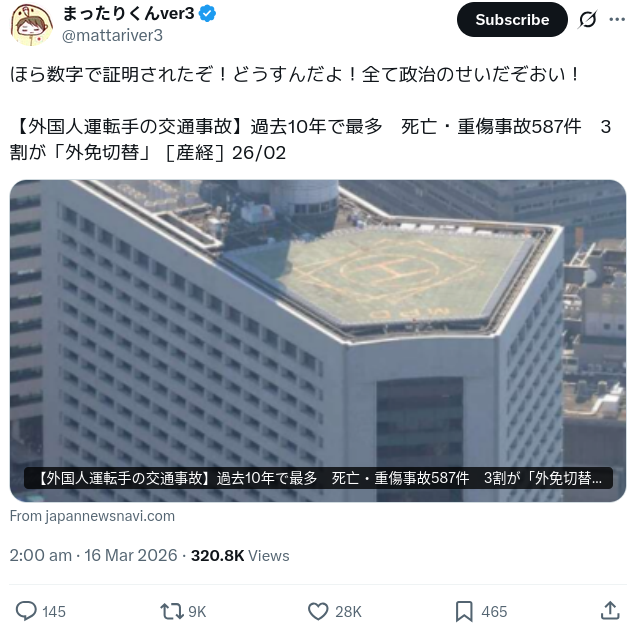
Task: Click the 28K likes count
Action: [348, 612]
